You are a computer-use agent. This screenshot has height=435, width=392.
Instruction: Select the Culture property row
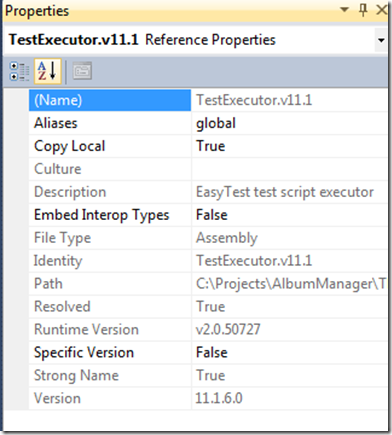[x=208, y=169]
